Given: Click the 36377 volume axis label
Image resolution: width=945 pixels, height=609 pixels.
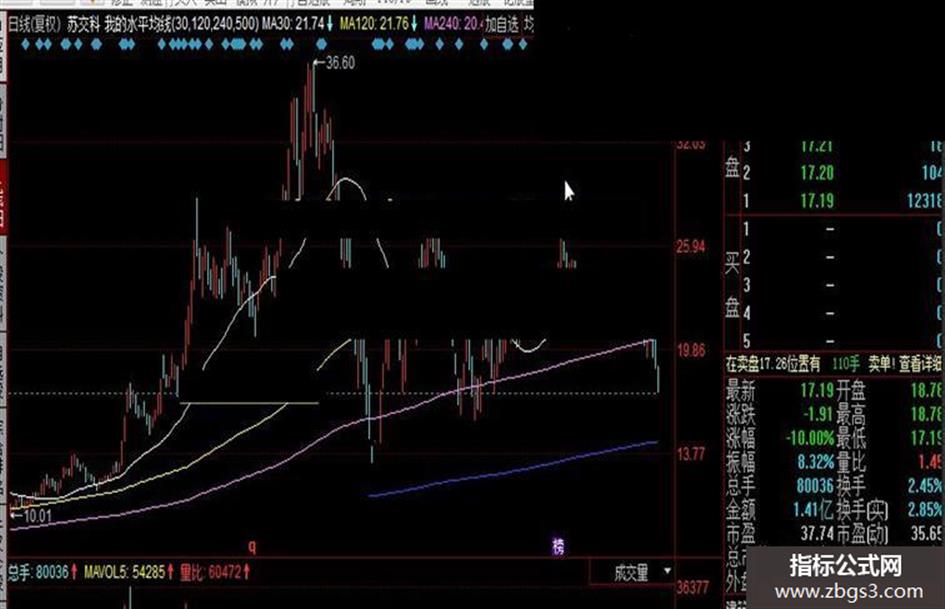Looking at the screenshot, I should (x=693, y=587).
